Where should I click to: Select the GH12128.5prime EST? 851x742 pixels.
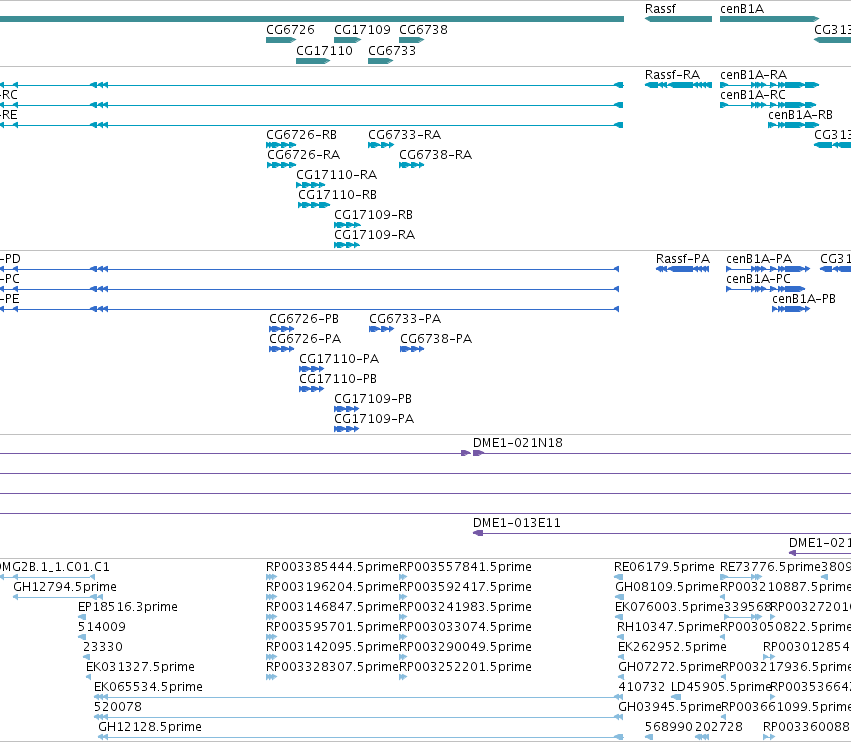(x=361, y=737)
